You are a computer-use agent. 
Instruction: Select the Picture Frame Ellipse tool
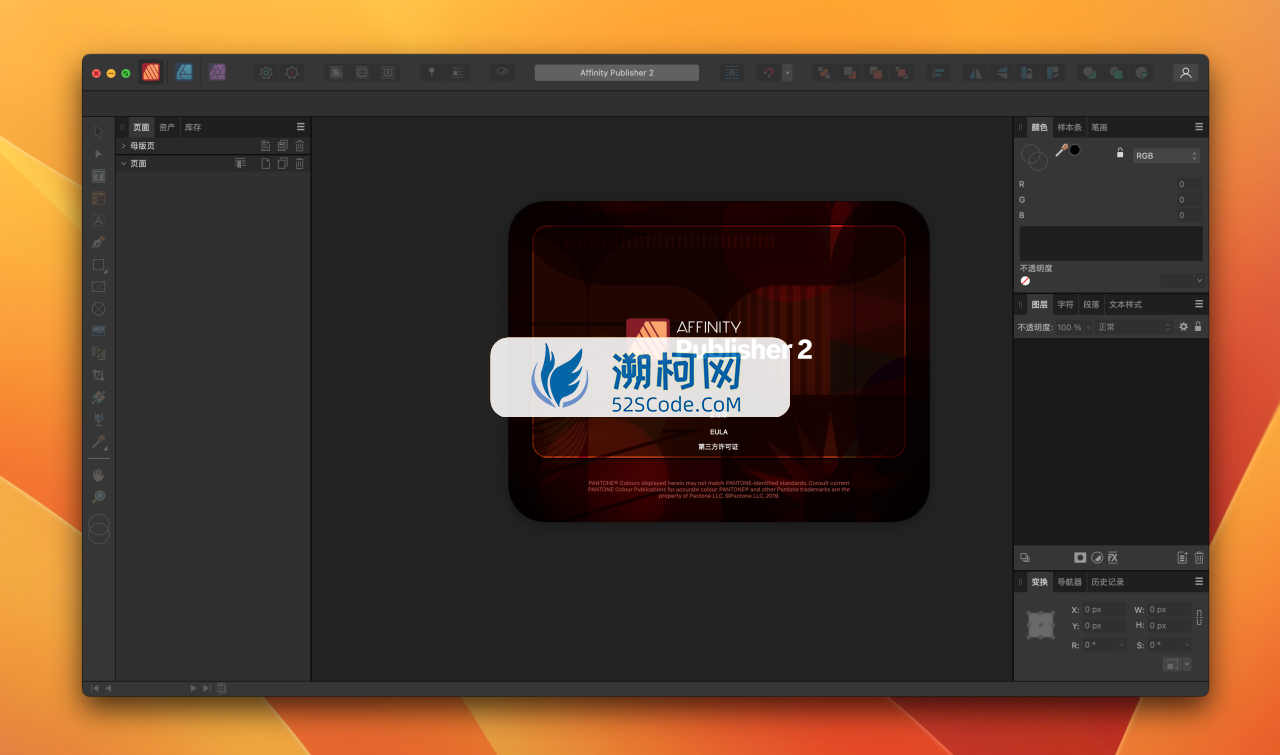coord(98,309)
